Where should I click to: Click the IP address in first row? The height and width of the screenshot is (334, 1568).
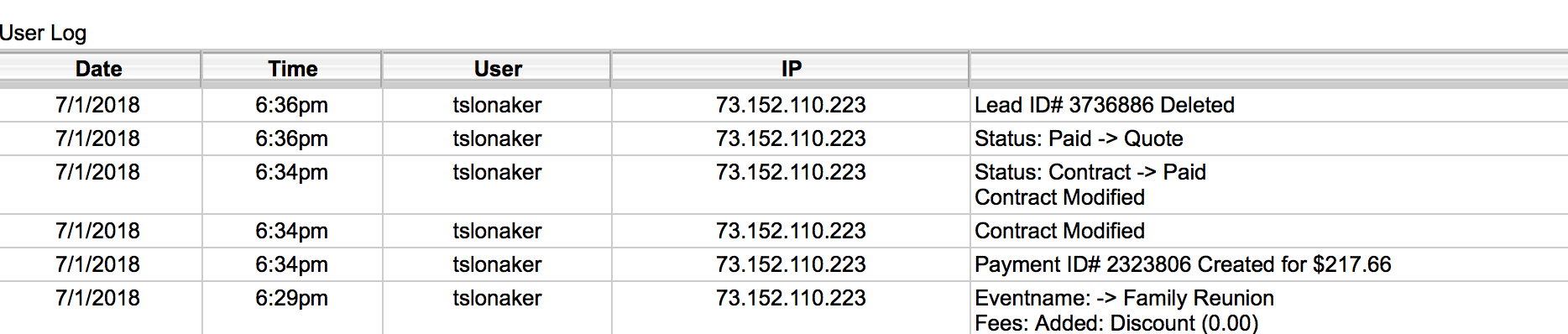(x=791, y=105)
